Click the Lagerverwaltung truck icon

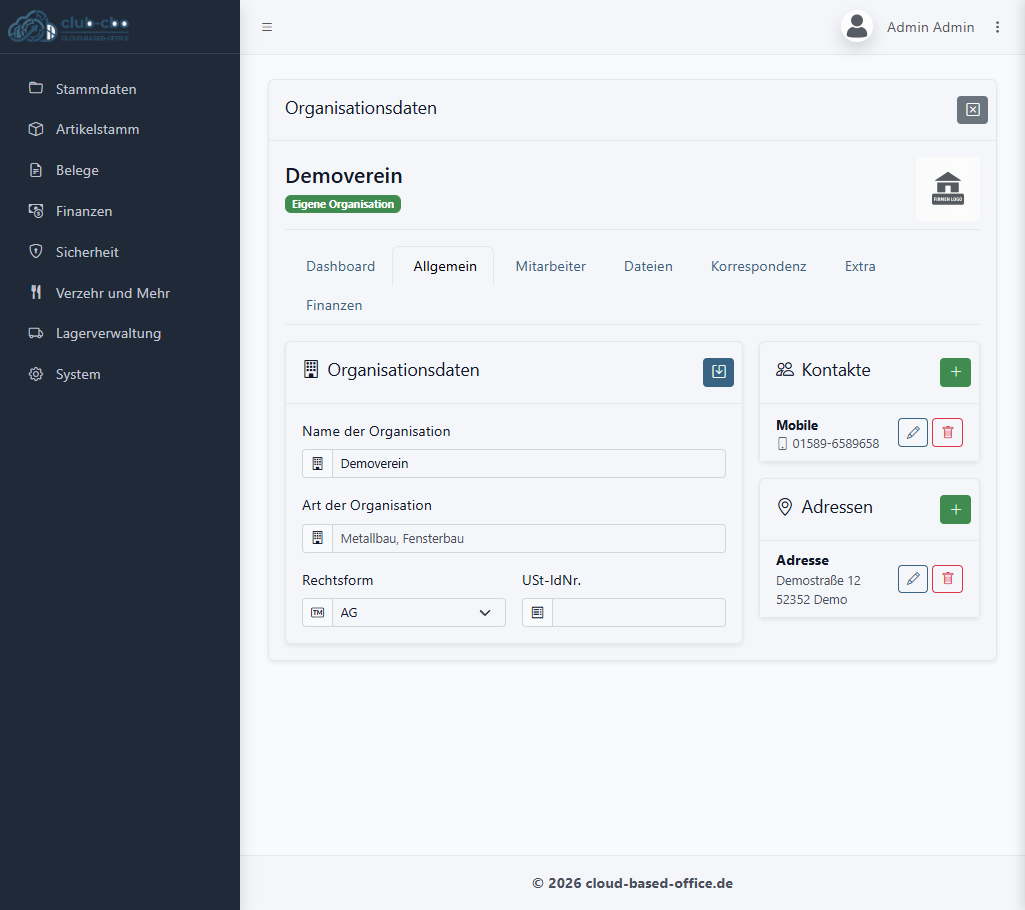pyautogui.click(x=36, y=333)
